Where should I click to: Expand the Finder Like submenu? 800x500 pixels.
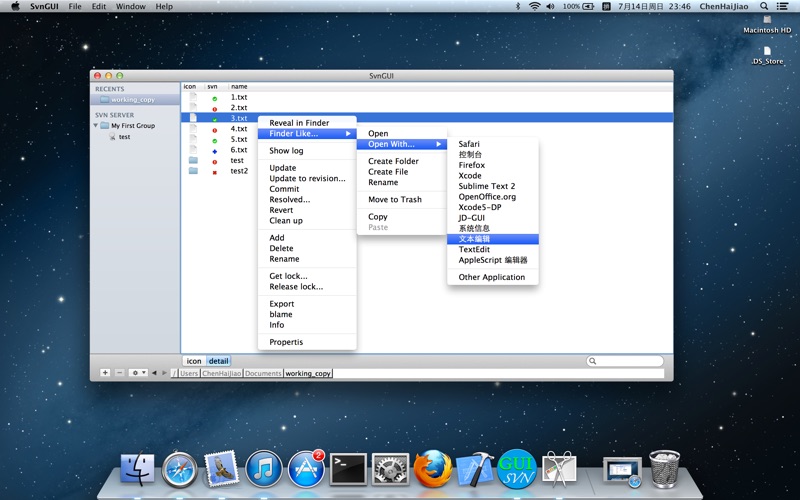coord(307,134)
